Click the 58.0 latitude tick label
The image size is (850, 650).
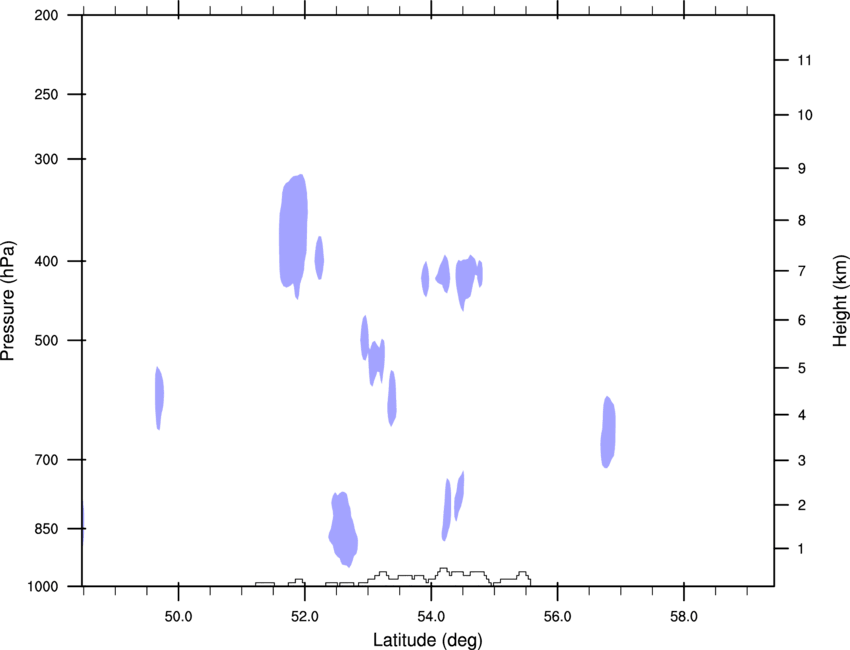684,617
